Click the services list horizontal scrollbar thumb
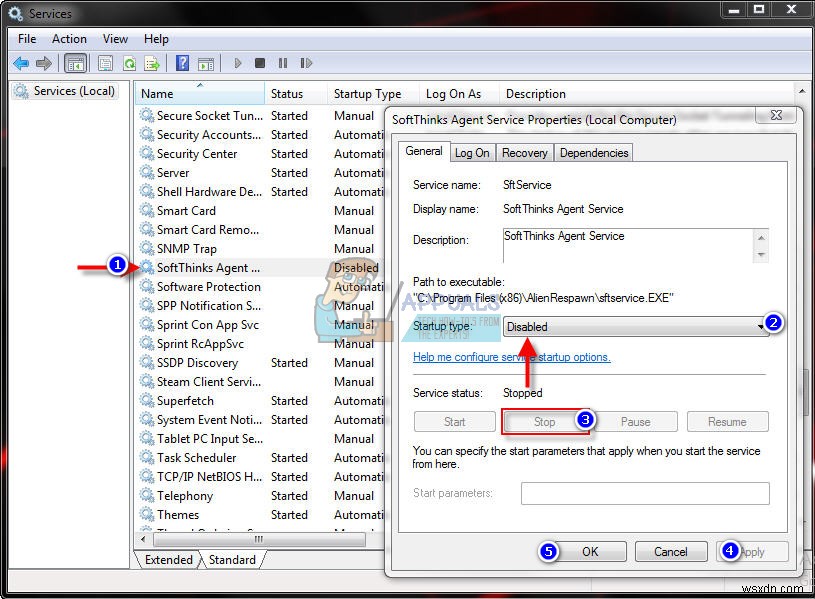Viewport: 815px width, 599px height. tap(259, 539)
